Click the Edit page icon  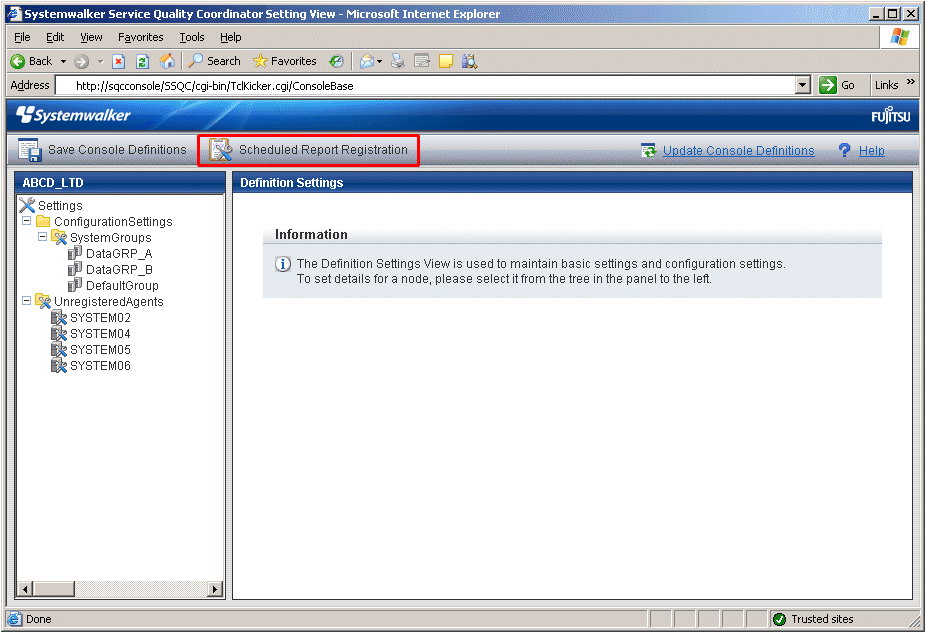422,61
